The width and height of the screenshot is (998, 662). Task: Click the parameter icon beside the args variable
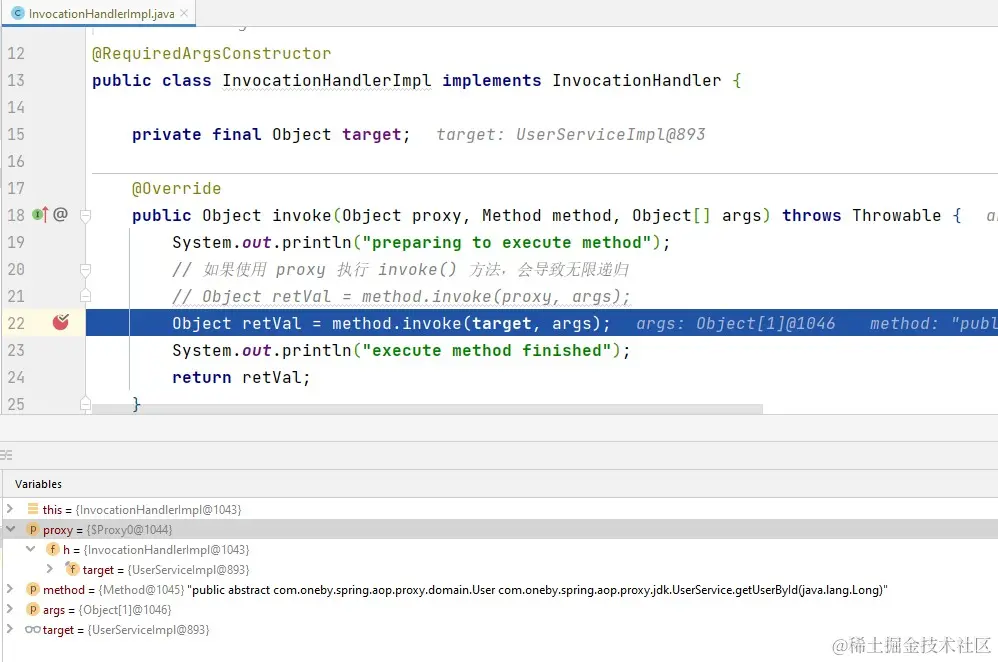pyautogui.click(x=34, y=609)
